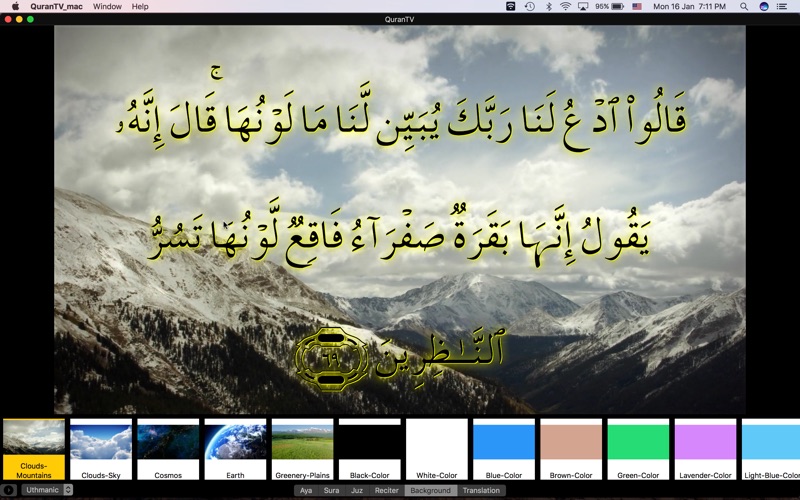Switch to the Aya tab
This screenshot has width=800, height=500.
(306, 490)
